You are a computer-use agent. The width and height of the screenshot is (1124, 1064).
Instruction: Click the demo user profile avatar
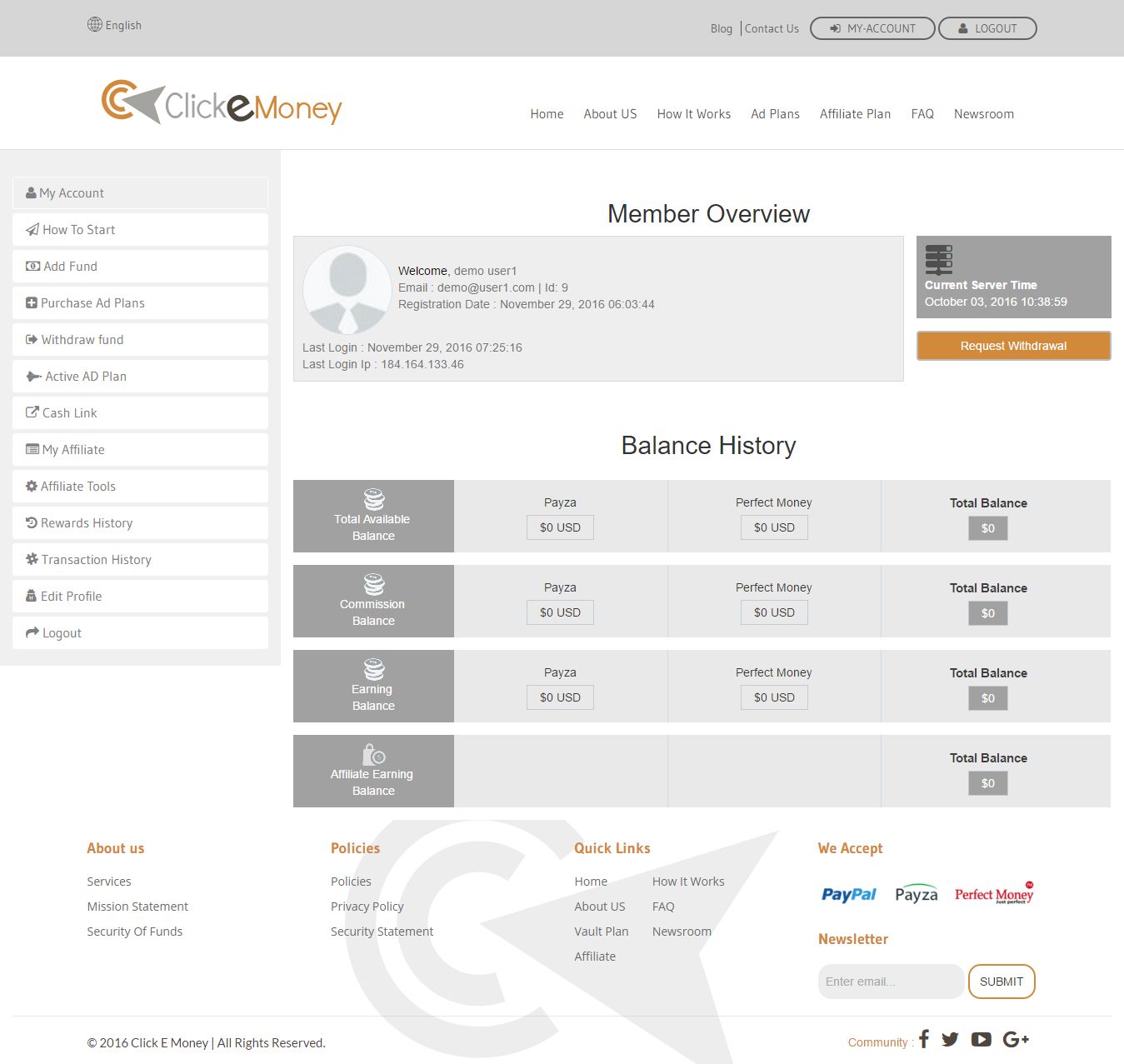[x=347, y=291]
